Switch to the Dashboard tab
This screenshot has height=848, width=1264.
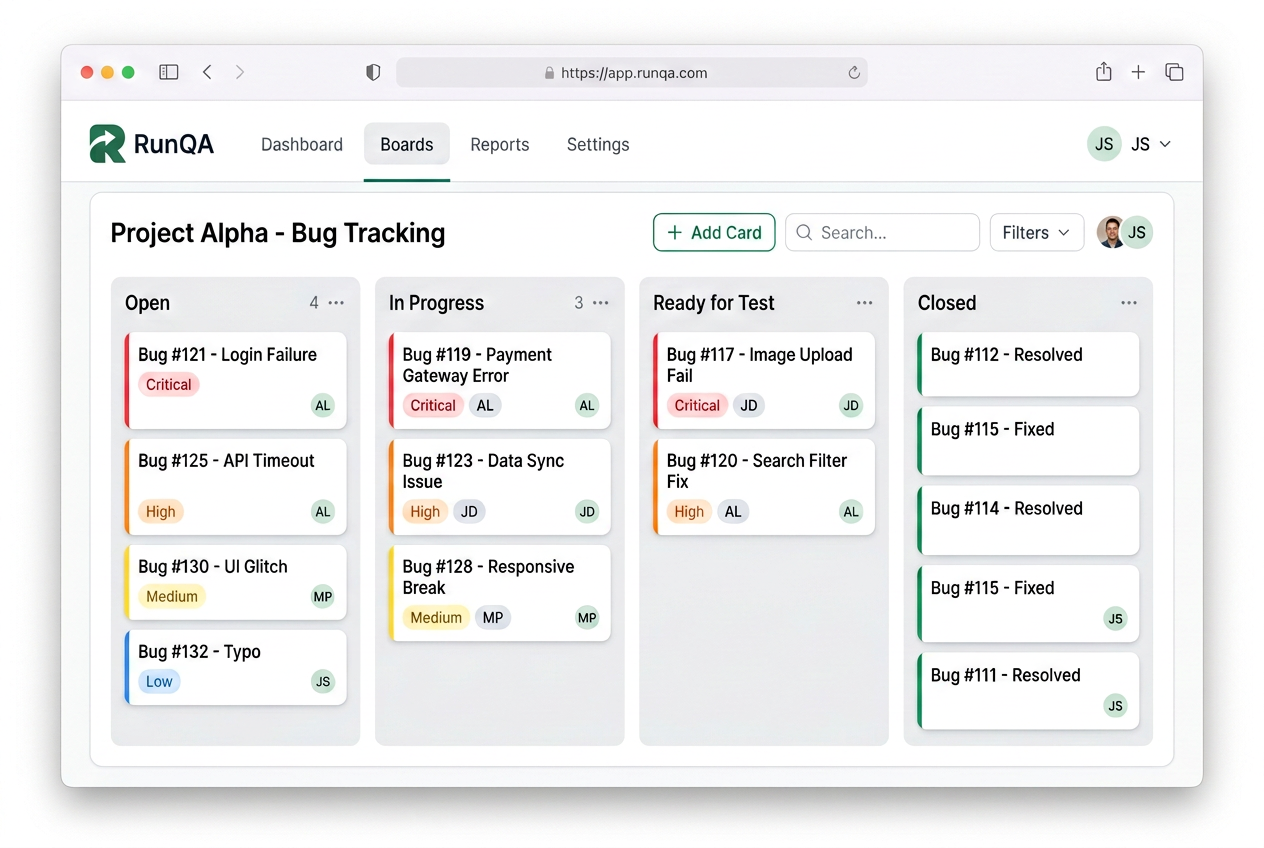pos(302,144)
